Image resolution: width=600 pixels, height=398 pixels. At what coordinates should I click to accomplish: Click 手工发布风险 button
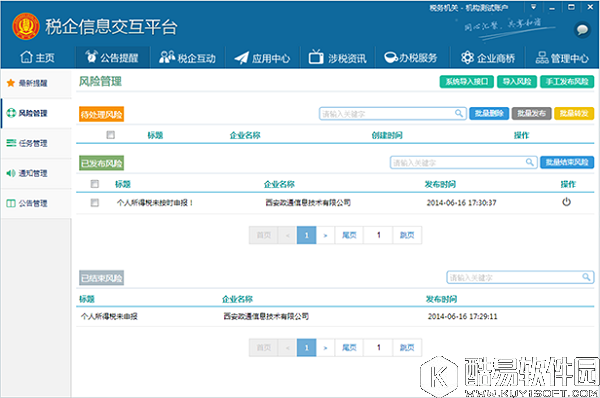pos(567,82)
